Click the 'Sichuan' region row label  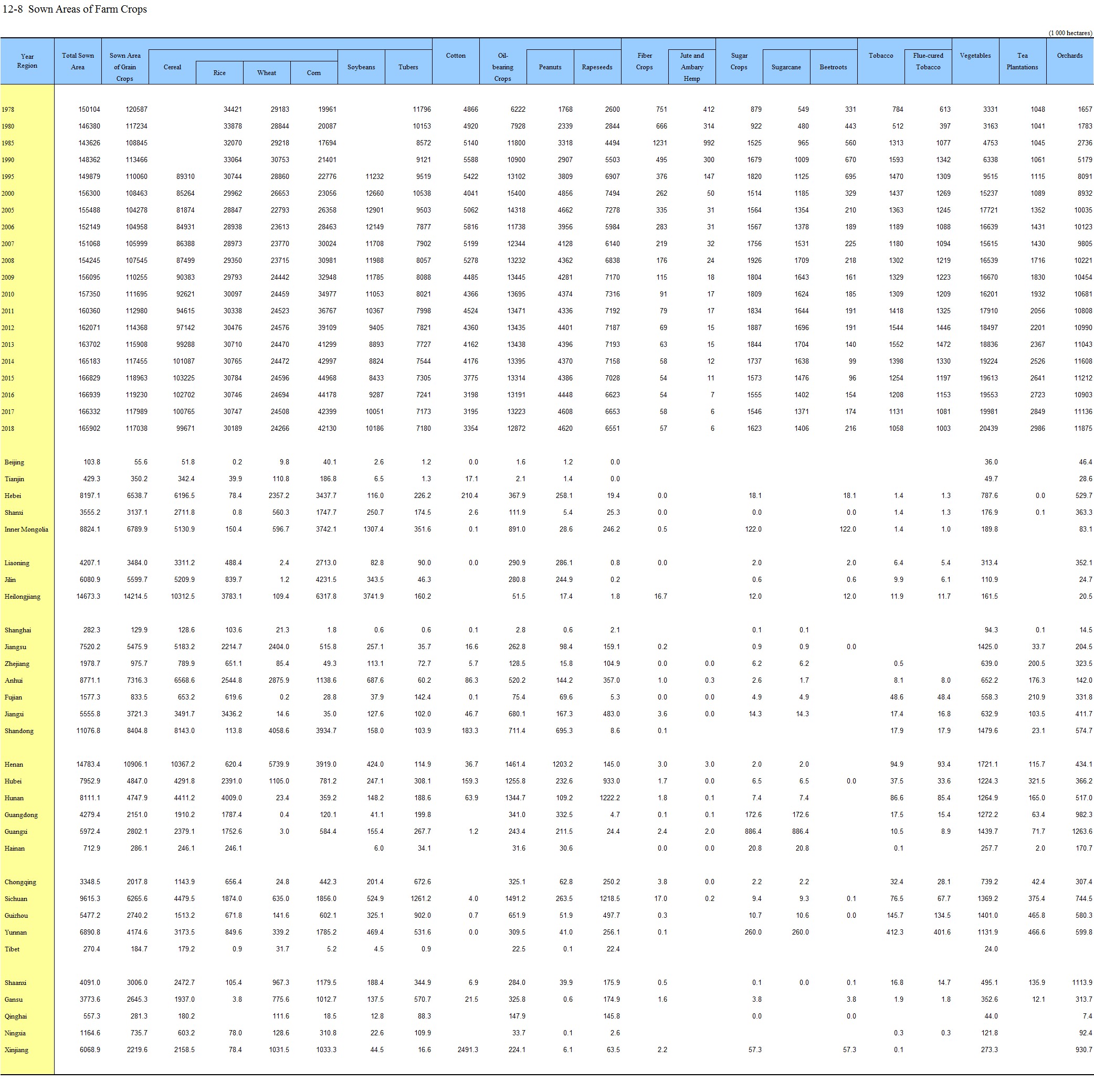16,899
